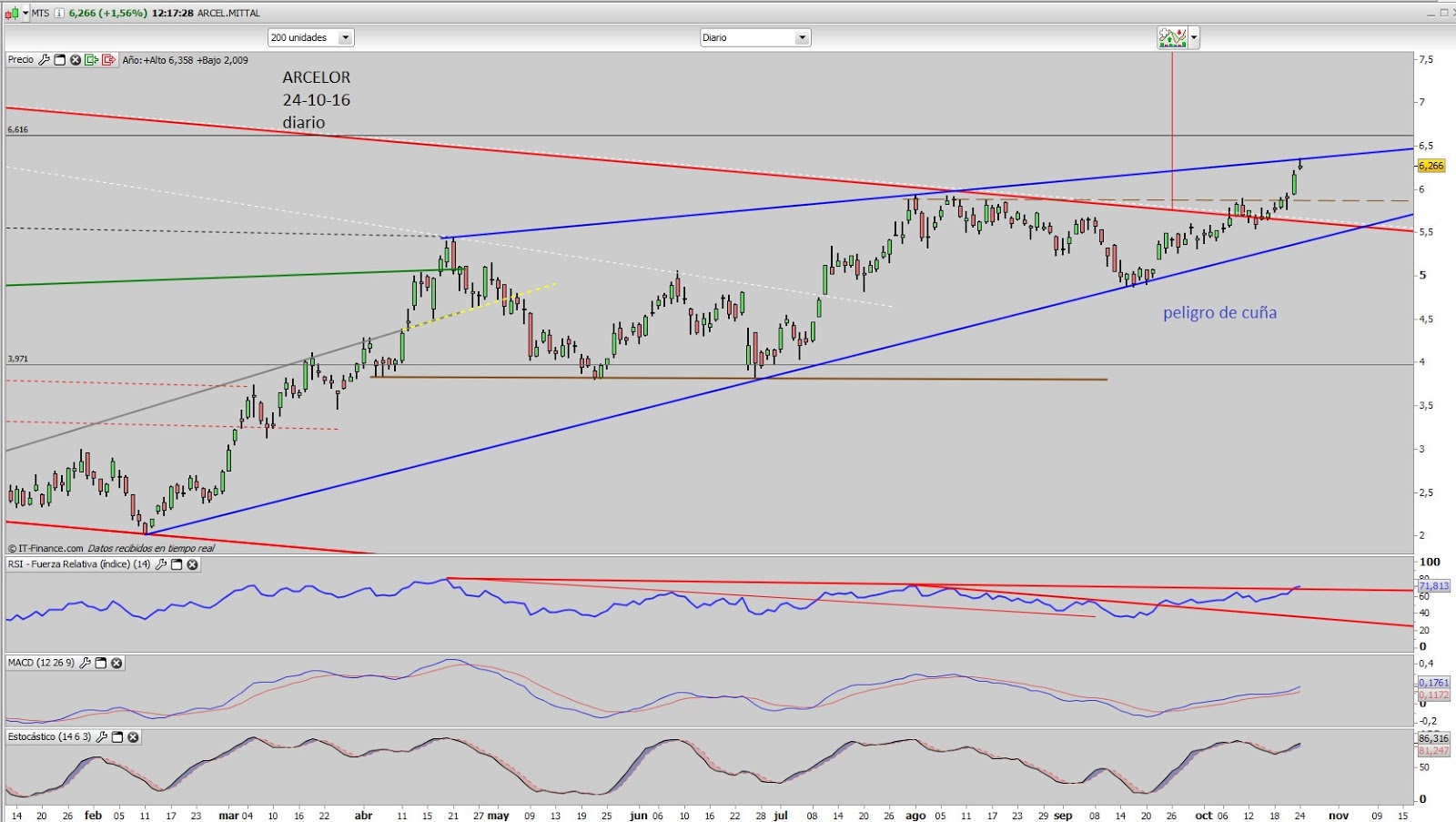The height and width of the screenshot is (822, 1456).
Task: Click the Precio panel label
Action: 21,60
